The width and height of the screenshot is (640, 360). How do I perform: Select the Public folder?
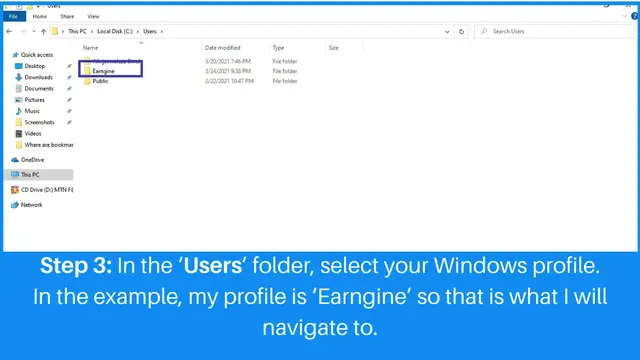coord(100,81)
